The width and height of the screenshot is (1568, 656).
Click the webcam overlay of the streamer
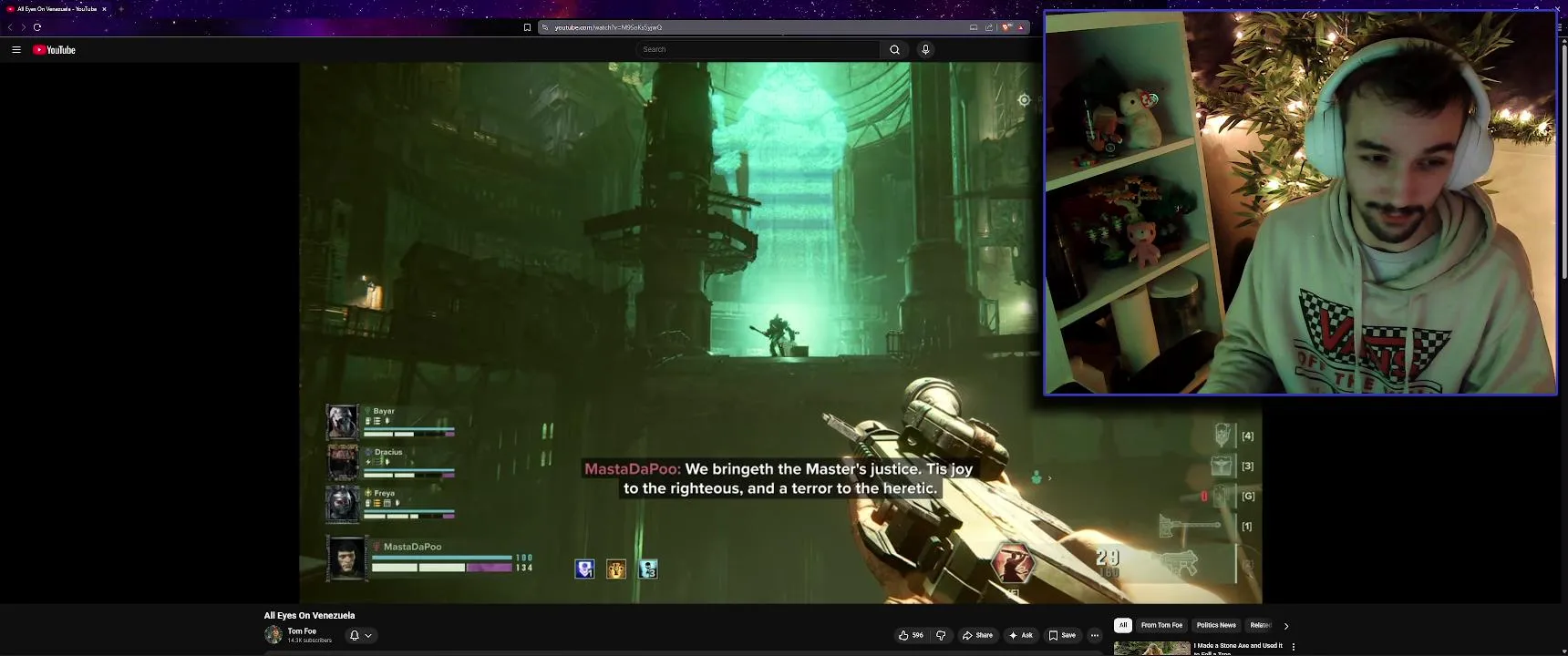1300,203
